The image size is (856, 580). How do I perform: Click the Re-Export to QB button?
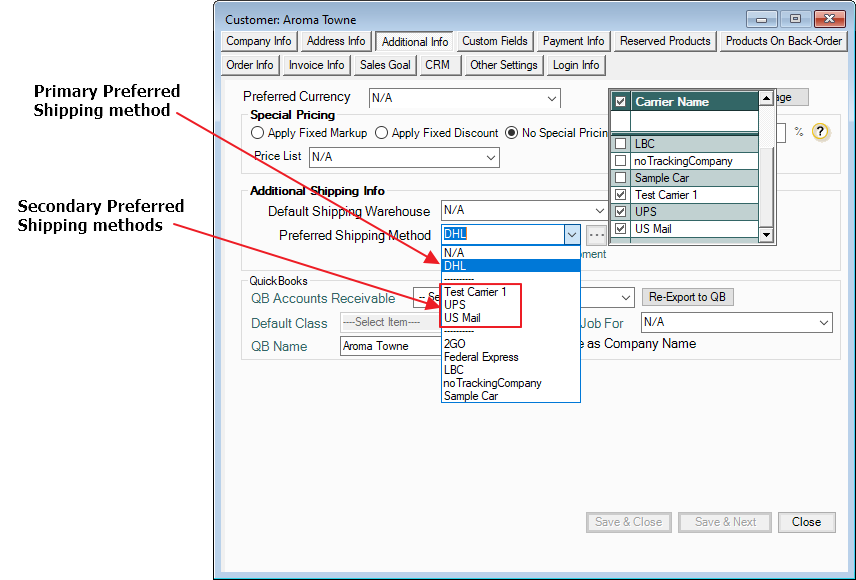coord(687,298)
